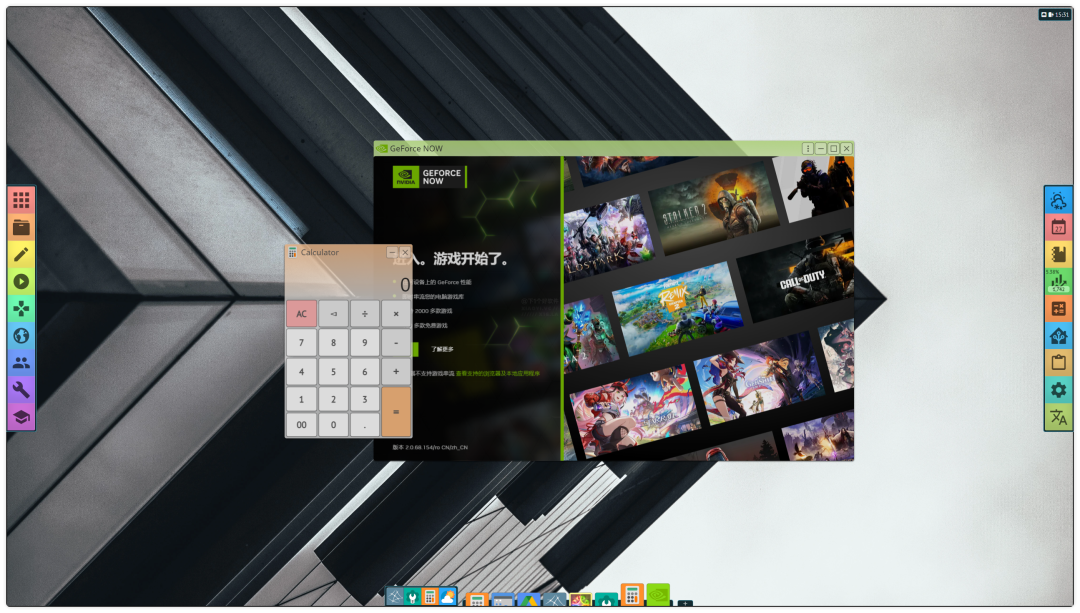Open the wrench utilities icon in left panel
The height and width of the screenshot is (613, 1080).
click(21, 390)
